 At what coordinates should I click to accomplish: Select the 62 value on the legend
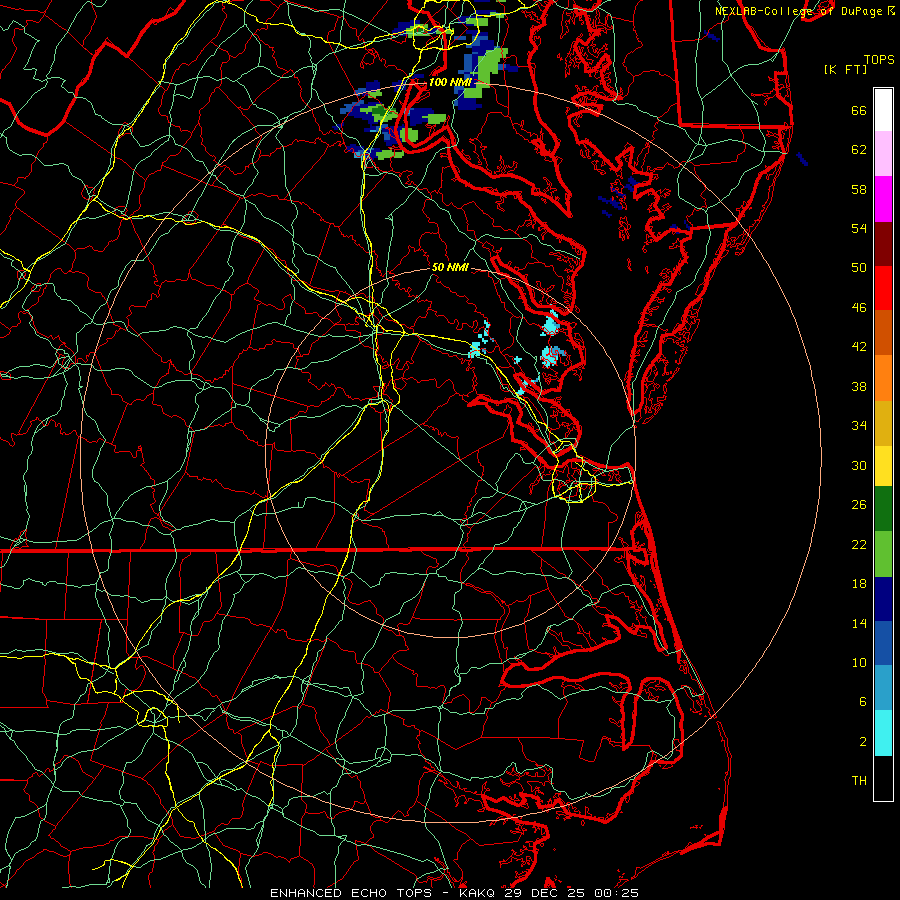point(859,150)
